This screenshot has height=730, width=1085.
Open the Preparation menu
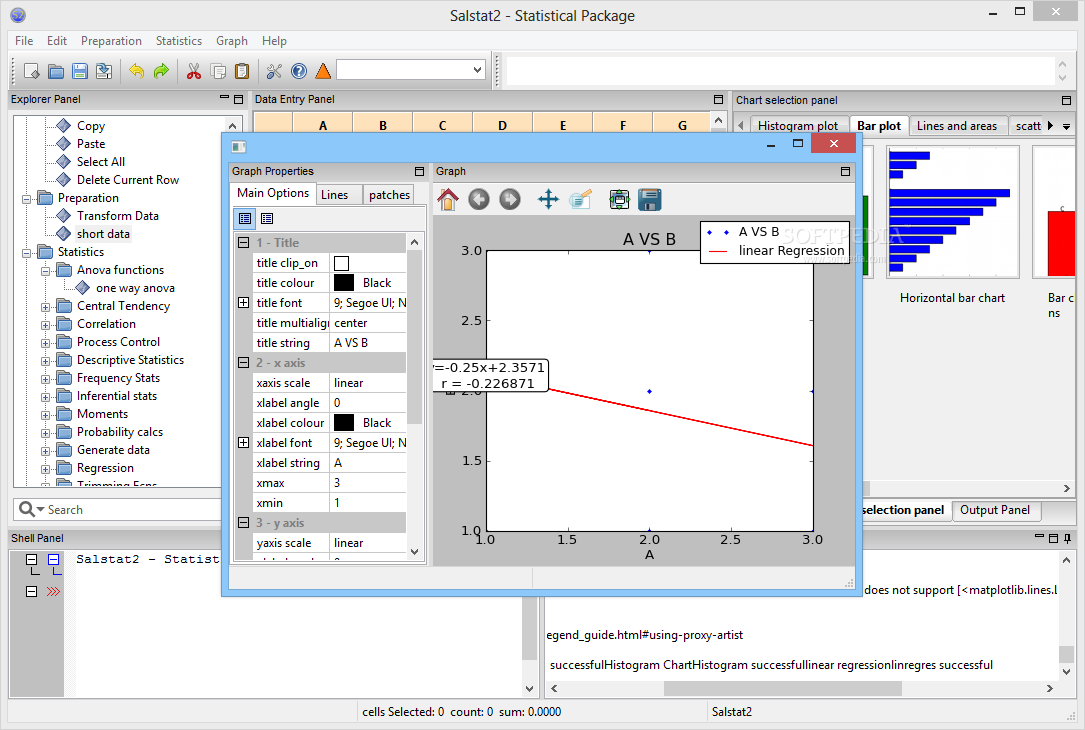tap(111, 41)
